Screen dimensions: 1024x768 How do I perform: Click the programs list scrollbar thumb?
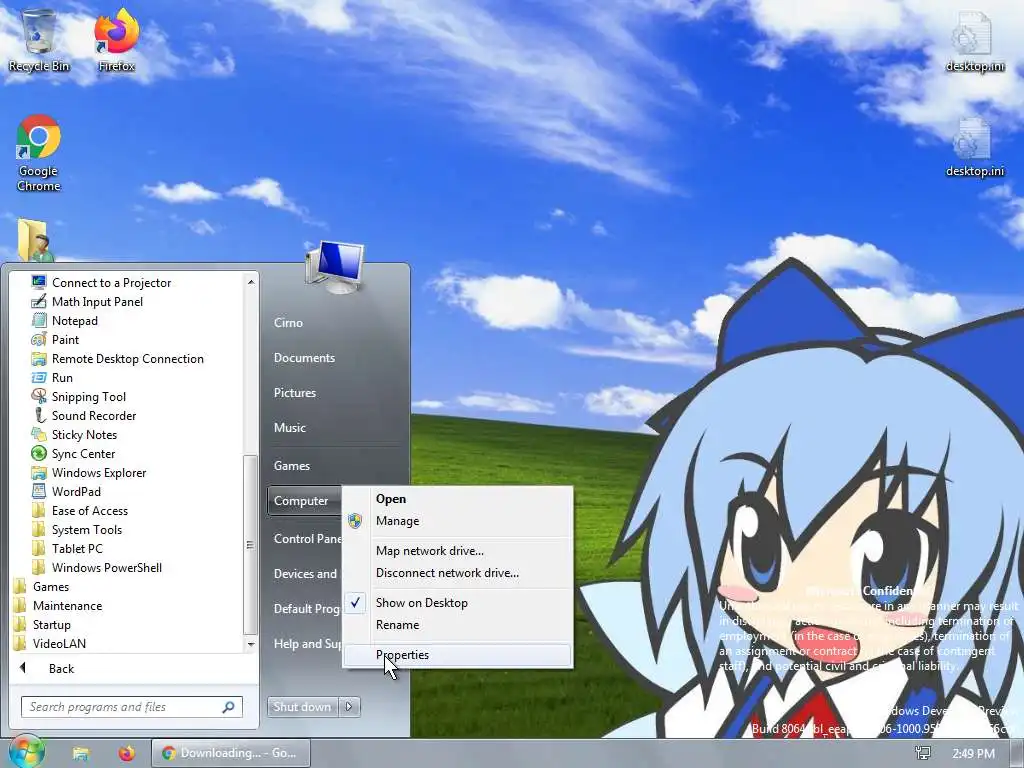point(249,545)
